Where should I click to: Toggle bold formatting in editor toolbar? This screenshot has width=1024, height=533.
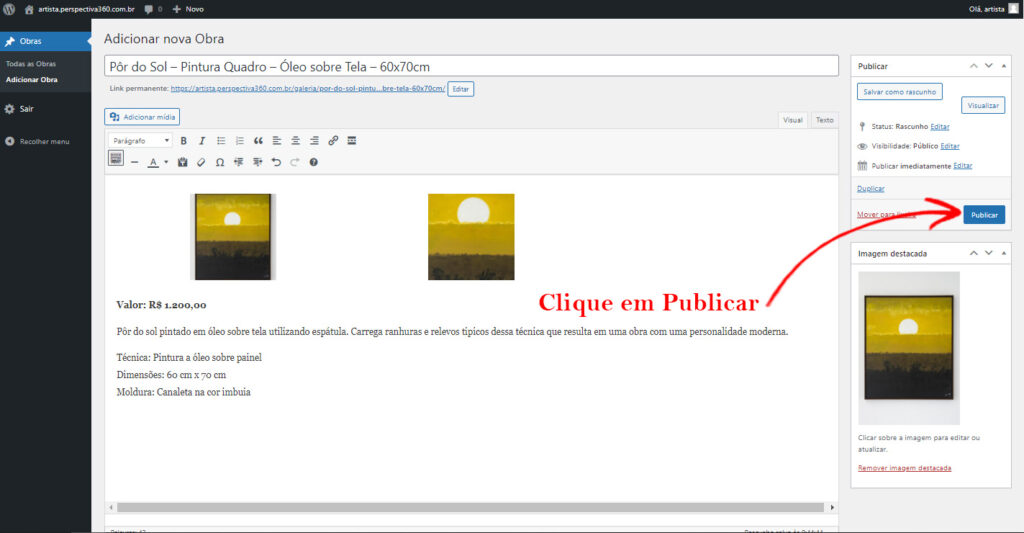(x=184, y=140)
